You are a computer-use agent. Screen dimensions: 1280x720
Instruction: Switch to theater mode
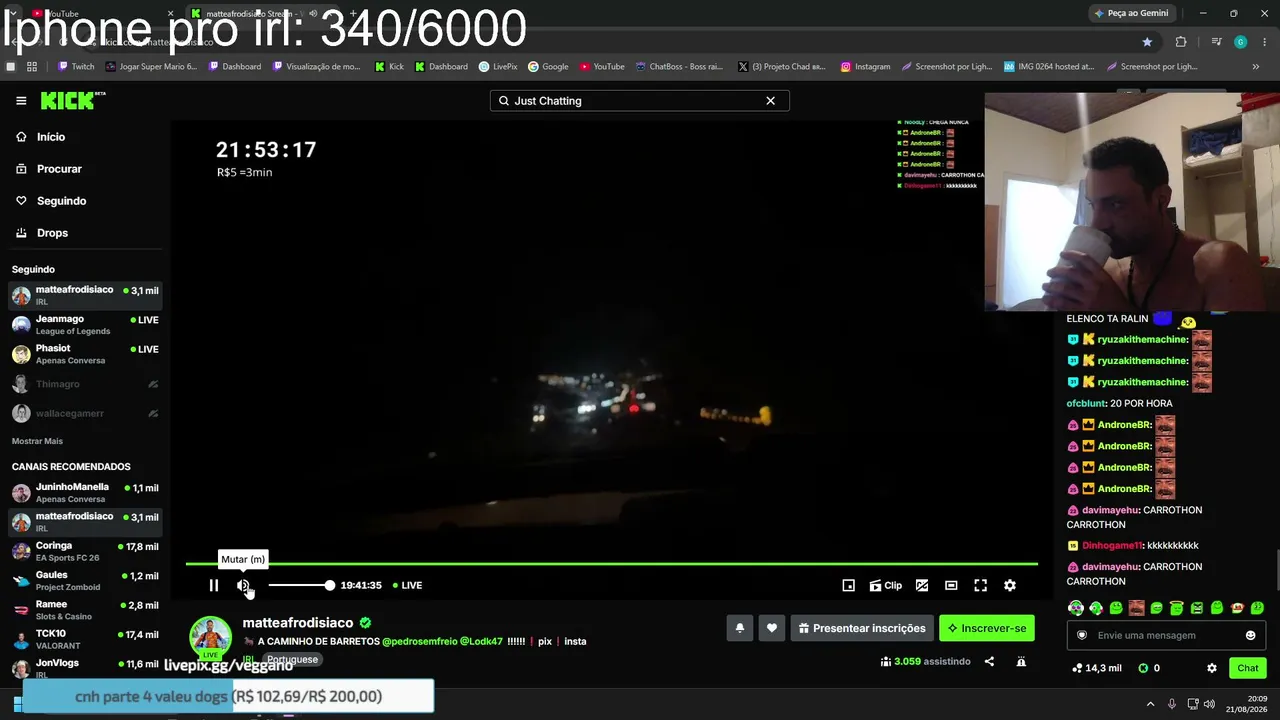pos(951,585)
